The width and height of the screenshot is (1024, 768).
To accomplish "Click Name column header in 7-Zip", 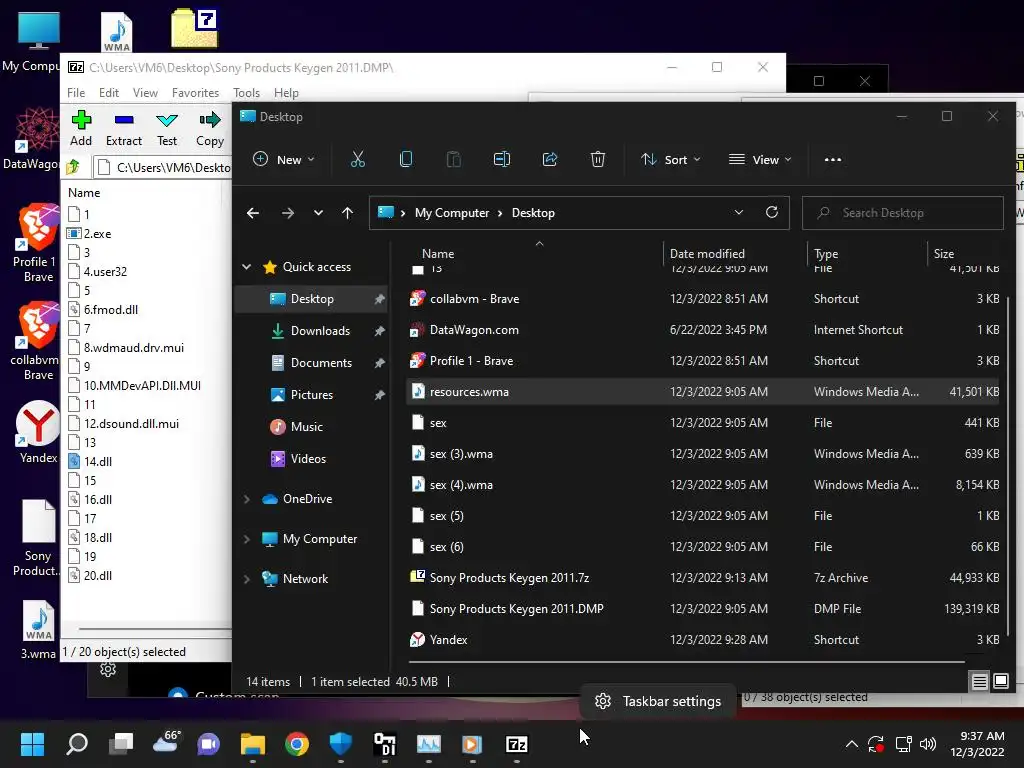I will [x=84, y=193].
